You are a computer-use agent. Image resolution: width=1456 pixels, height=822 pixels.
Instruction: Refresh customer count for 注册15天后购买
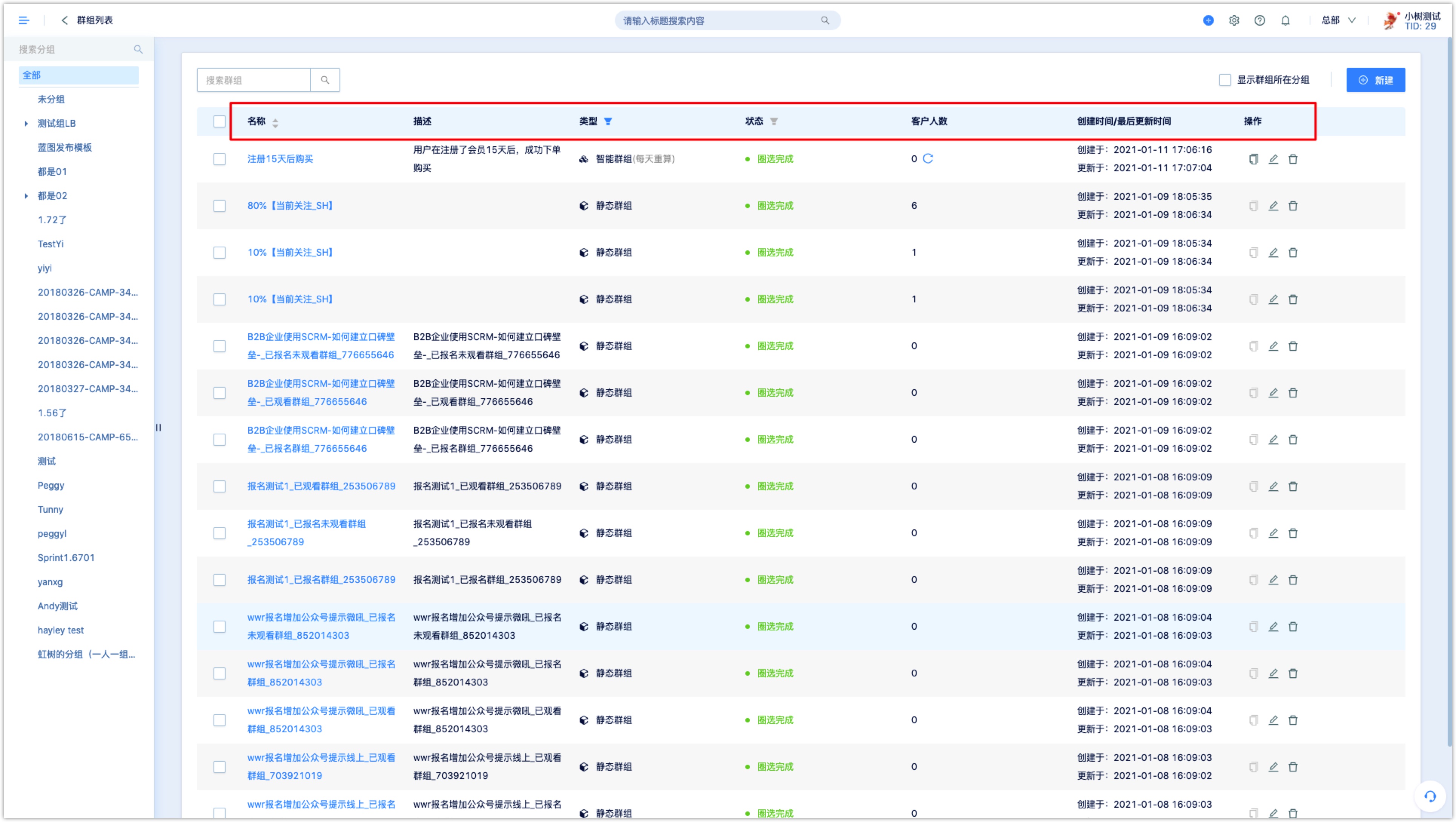[x=928, y=159]
